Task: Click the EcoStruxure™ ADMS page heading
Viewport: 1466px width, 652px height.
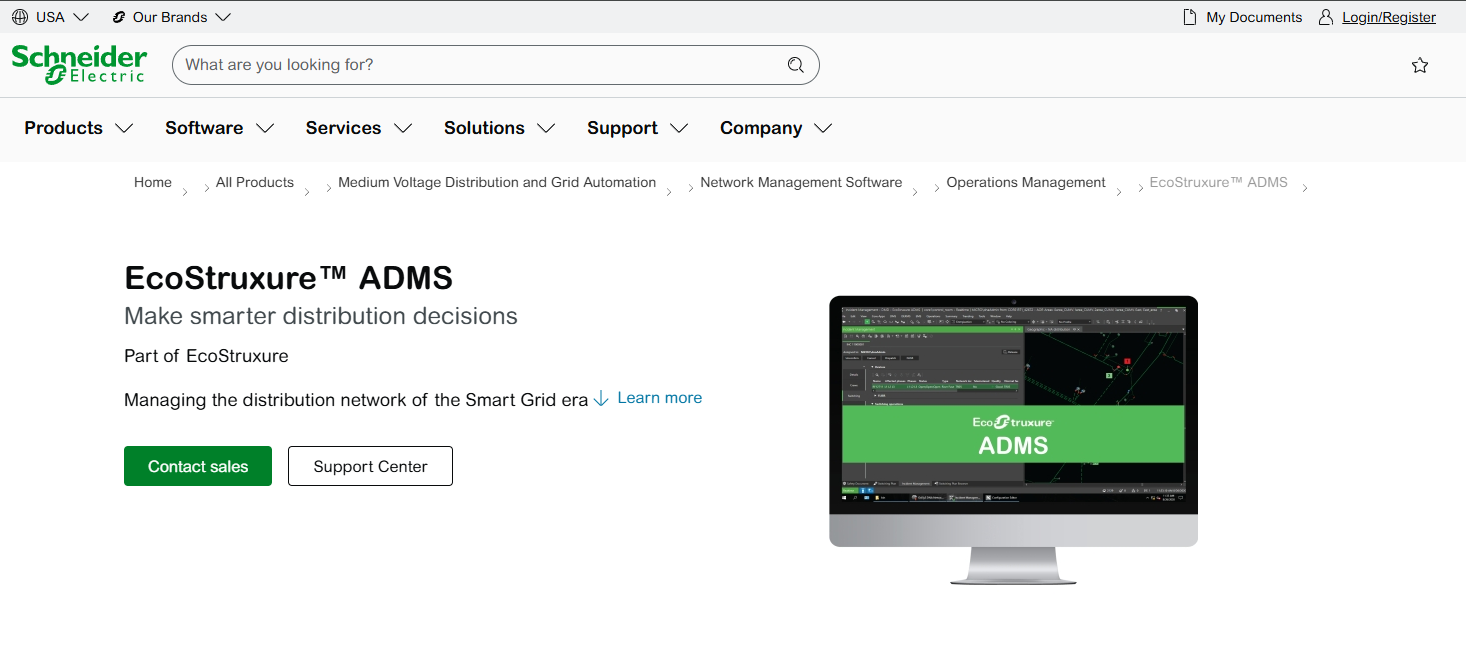Action: click(x=289, y=277)
